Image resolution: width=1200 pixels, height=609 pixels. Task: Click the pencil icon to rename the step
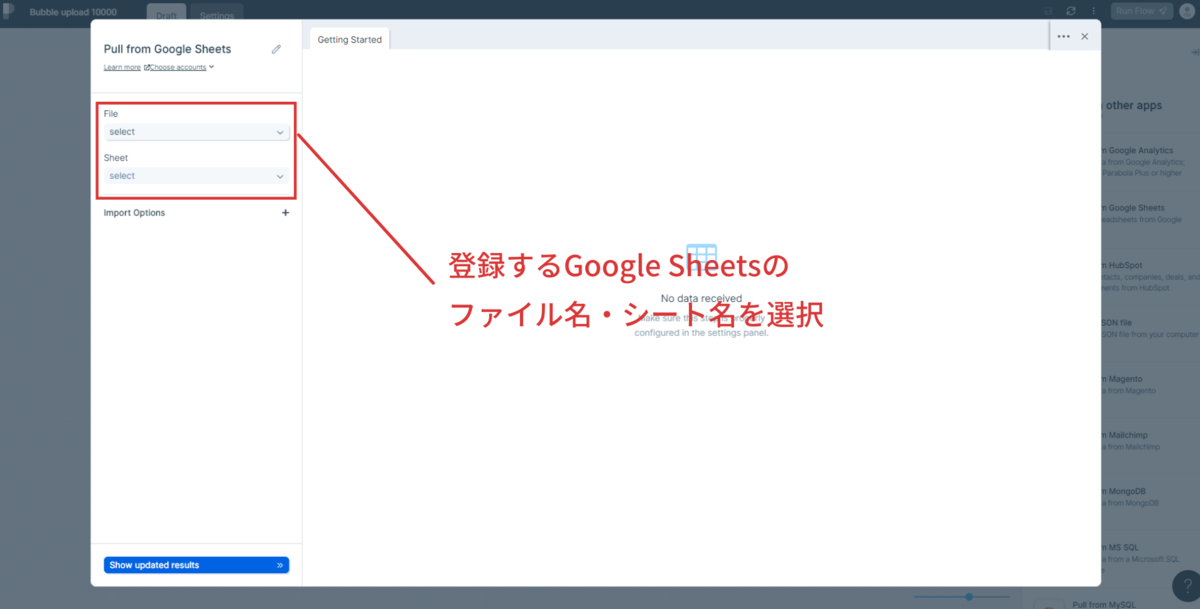[x=277, y=49]
